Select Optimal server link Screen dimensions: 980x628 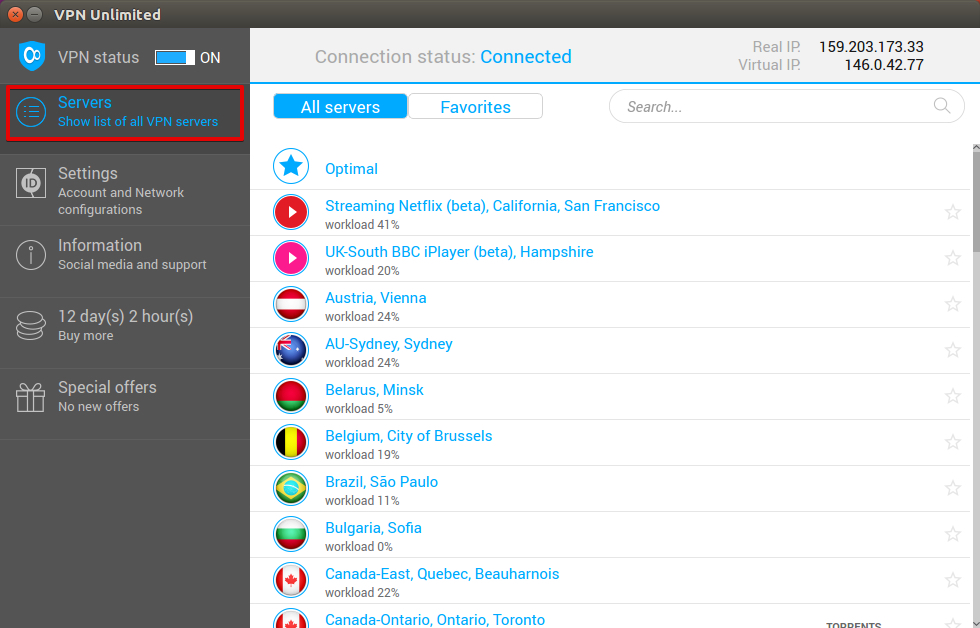(351, 169)
